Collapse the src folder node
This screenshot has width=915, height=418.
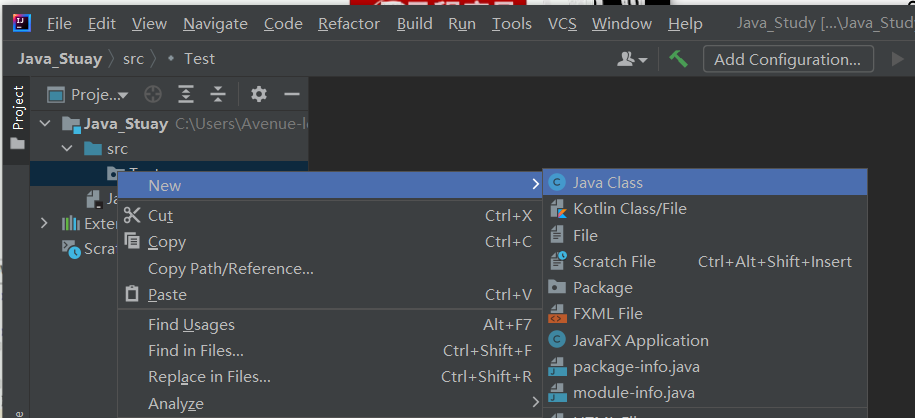(x=67, y=149)
